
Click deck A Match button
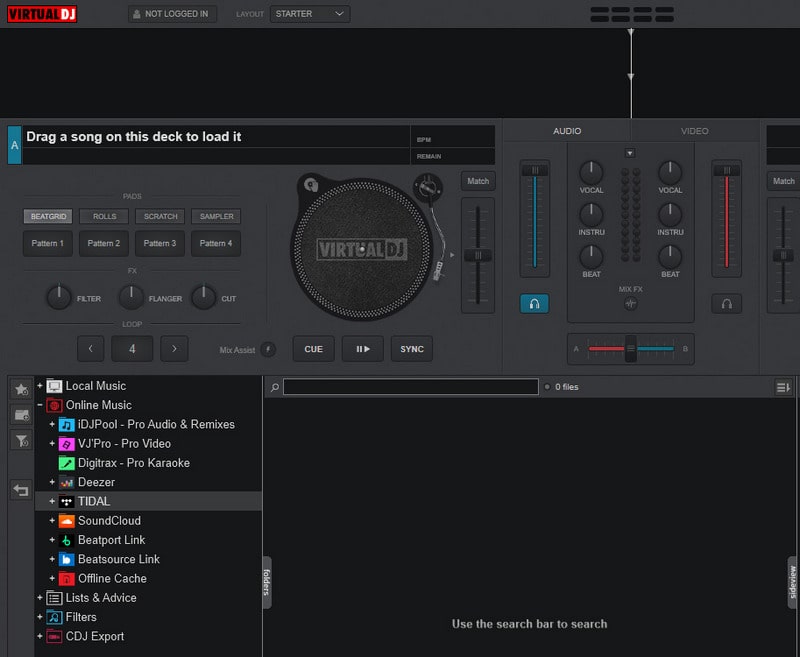point(478,181)
